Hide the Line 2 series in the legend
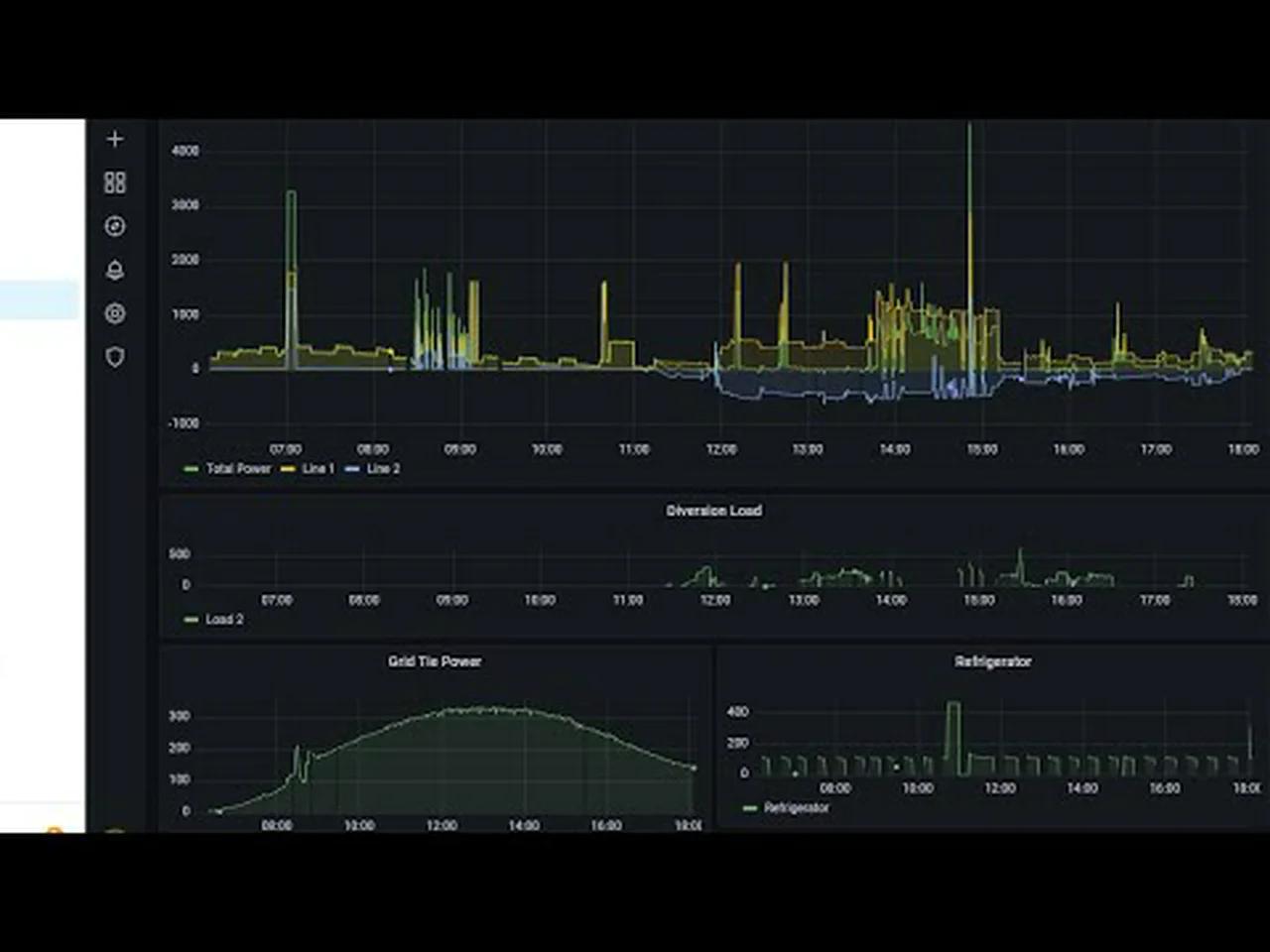 pos(383,468)
